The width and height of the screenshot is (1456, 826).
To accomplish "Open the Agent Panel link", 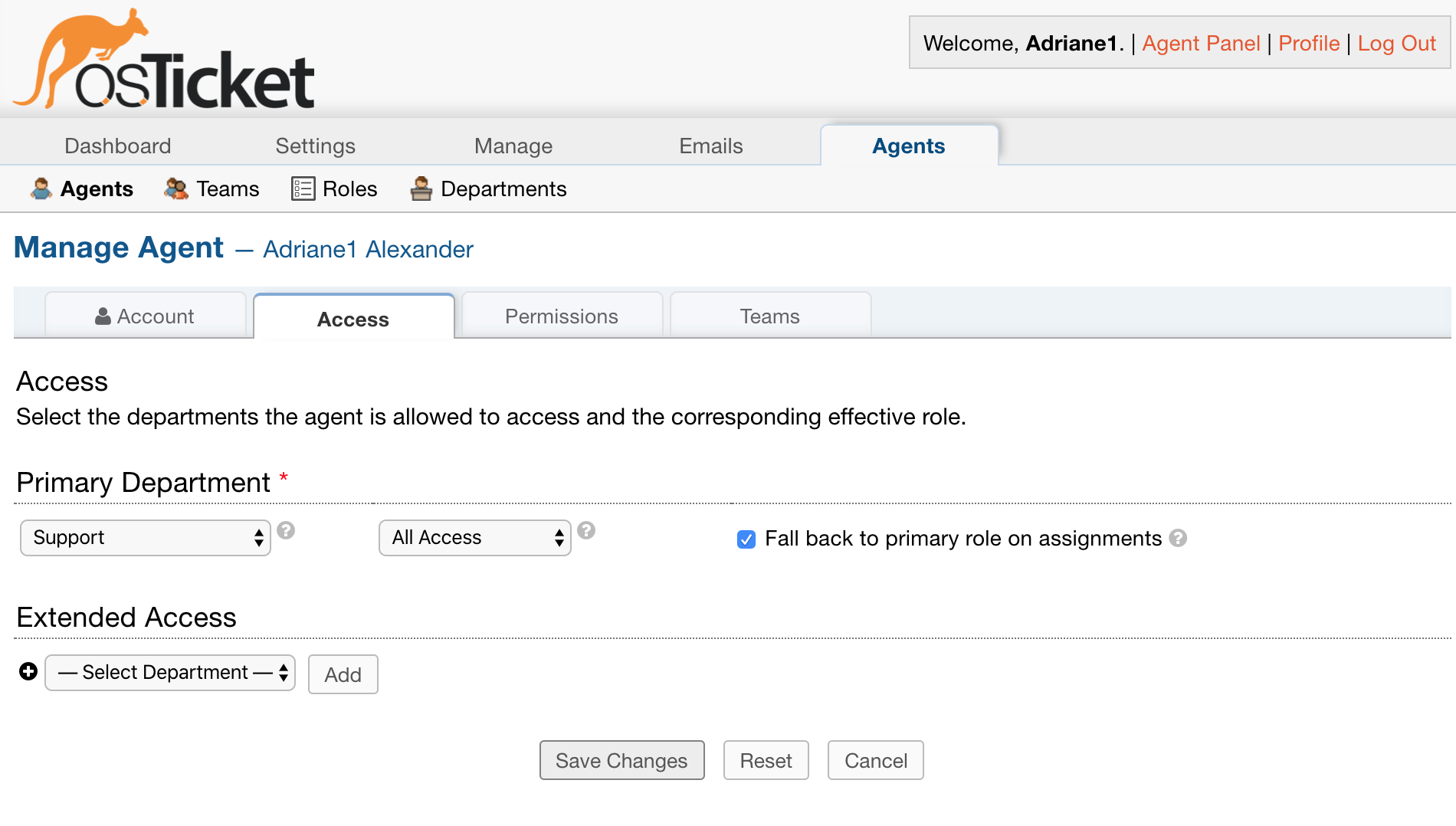I will [x=1201, y=44].
